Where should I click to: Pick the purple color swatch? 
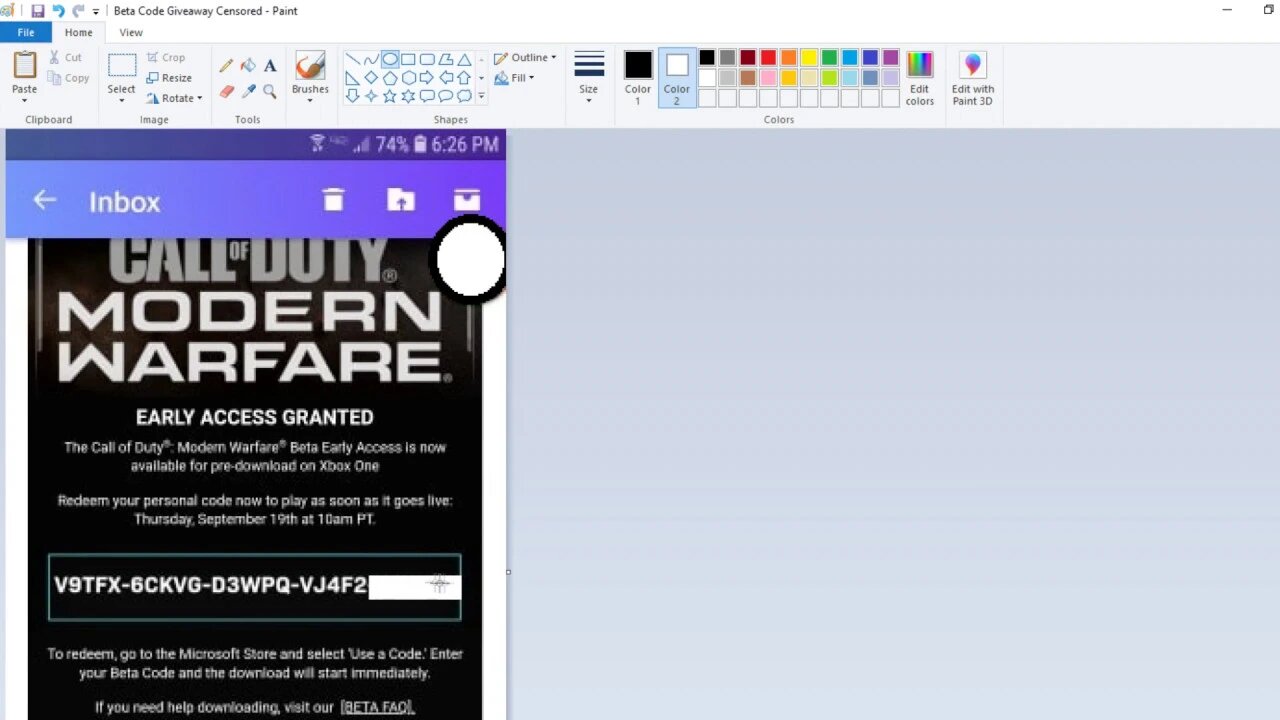(890, 58)
